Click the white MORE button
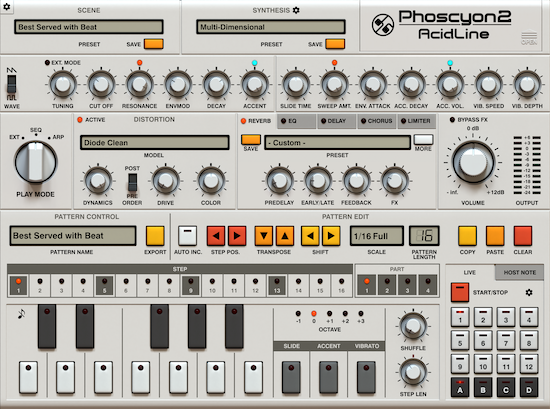Image resolution: width=550 pixels, height=409 pixels. click(x=423, y=139)
